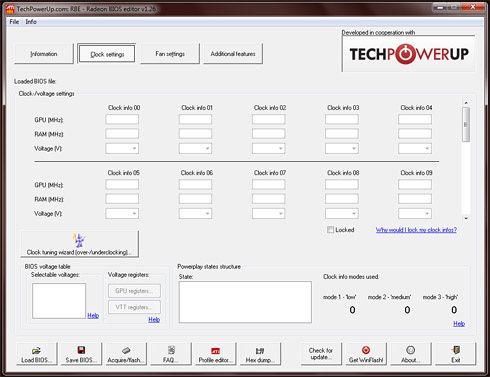
Task: Click GPU MHz field for Clock info 07
Action: (x=269, y=184)
